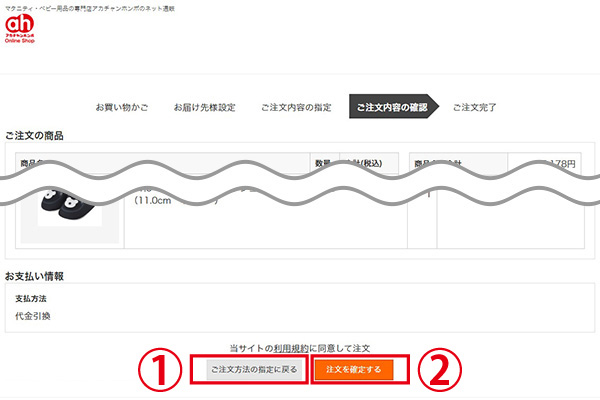Image resolution: width=600 pixels, height=400 pixels.
Task: Open the 利用規約 terms link
Action: coord(291,348)
